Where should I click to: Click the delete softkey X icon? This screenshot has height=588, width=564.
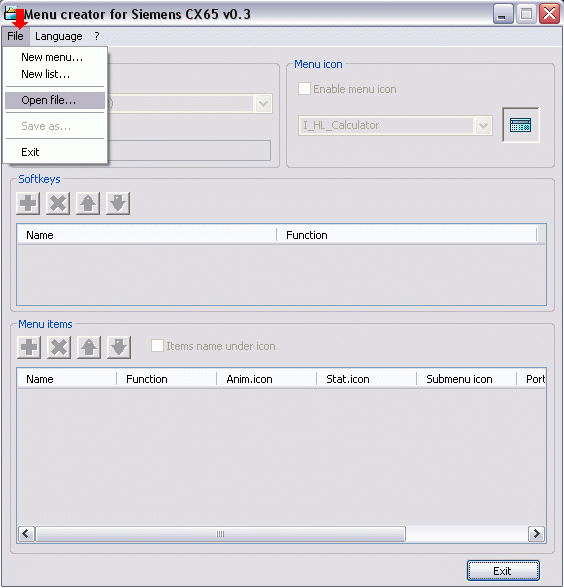point(58,204)
